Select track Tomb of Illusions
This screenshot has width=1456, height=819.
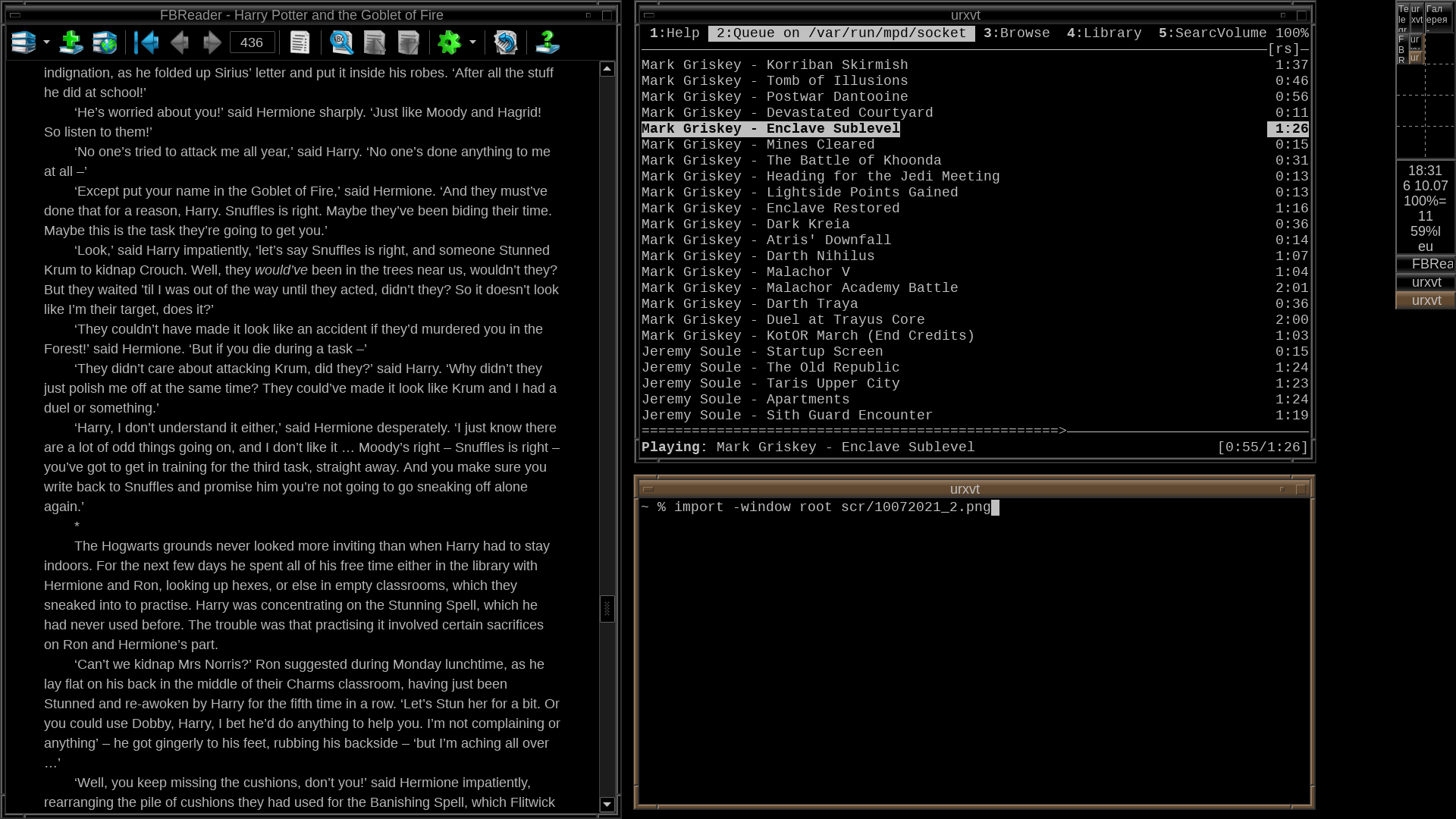click(x=975, y=81)
